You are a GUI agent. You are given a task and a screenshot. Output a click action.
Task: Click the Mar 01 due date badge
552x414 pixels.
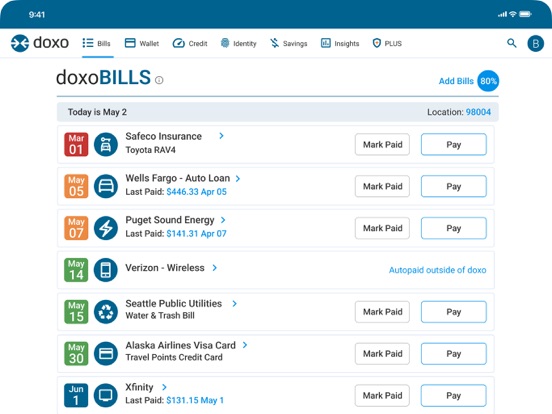pos(76,144)
